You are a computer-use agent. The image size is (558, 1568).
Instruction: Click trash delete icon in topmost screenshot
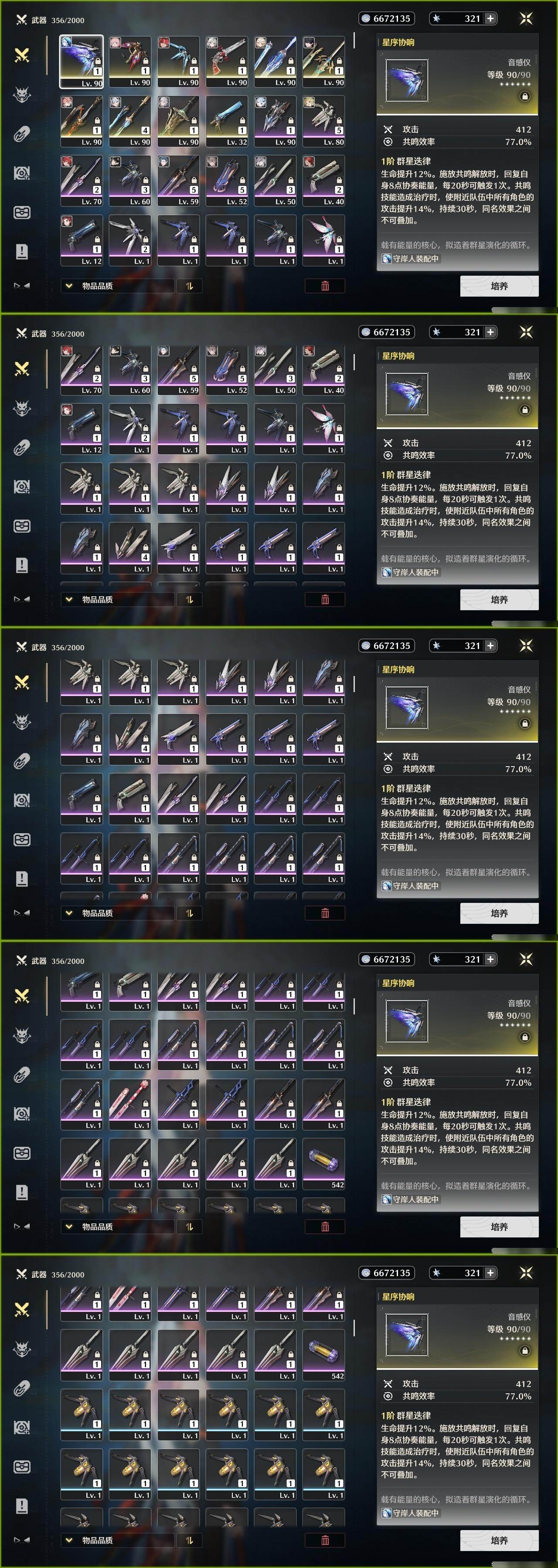325,285
